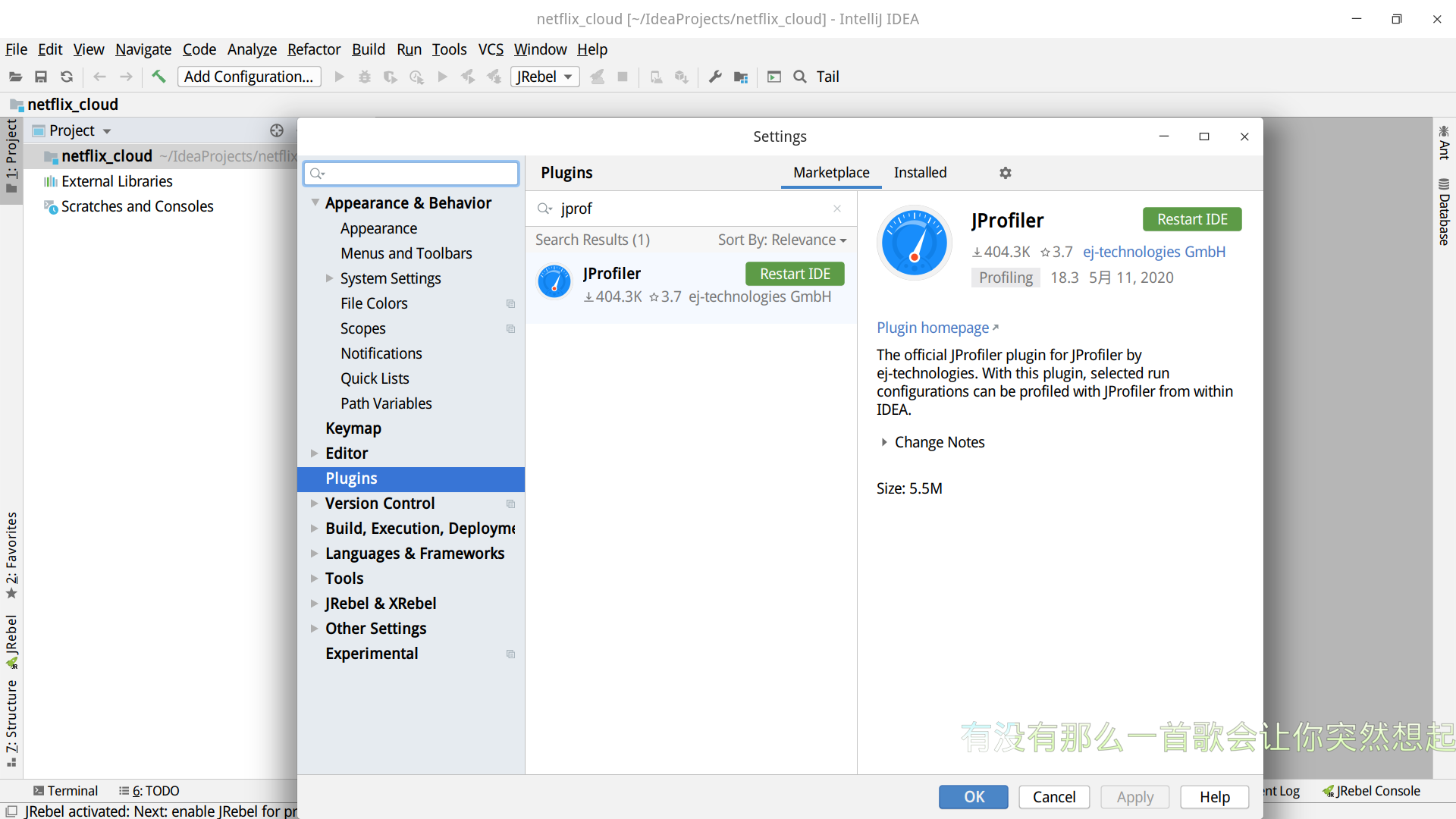
Task: Toggle tool window bars icon at bottom-left
Action: coord(11,811)
